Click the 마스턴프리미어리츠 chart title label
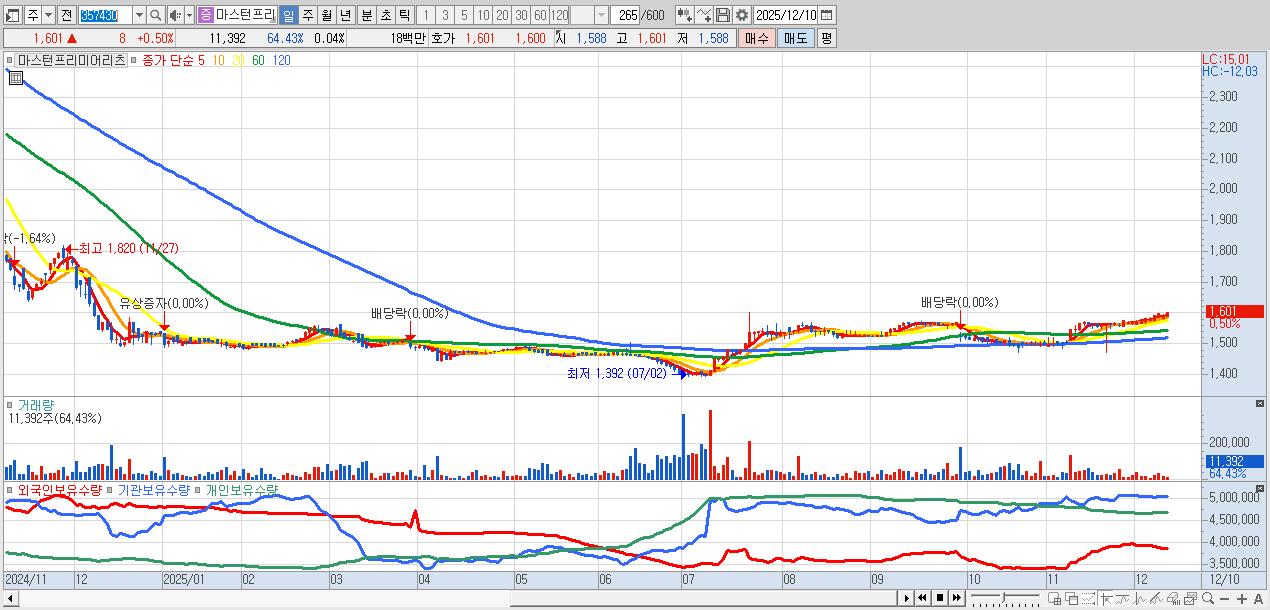This screenshot has height=610, width=1270. tap(71, 60)
